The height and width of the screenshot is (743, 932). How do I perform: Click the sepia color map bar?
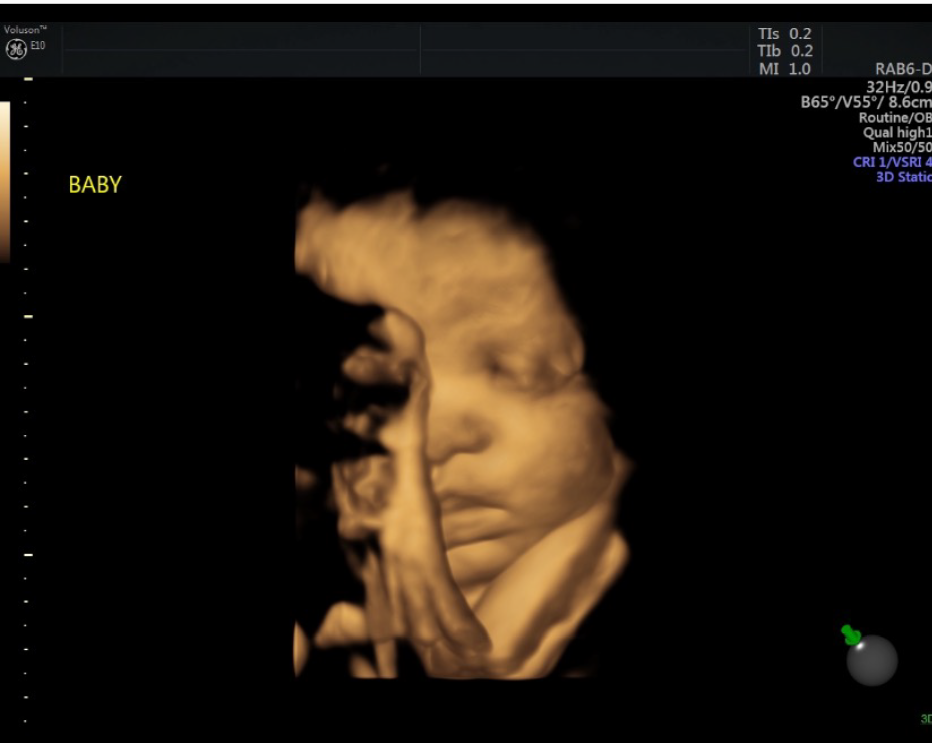(x=5, y=180)
